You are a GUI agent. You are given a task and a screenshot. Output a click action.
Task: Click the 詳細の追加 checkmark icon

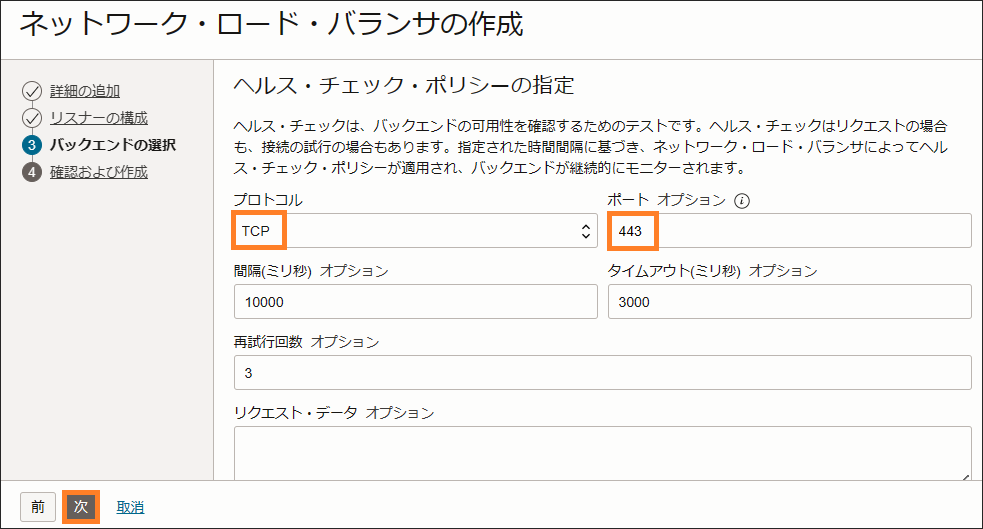tap(32, 91)
